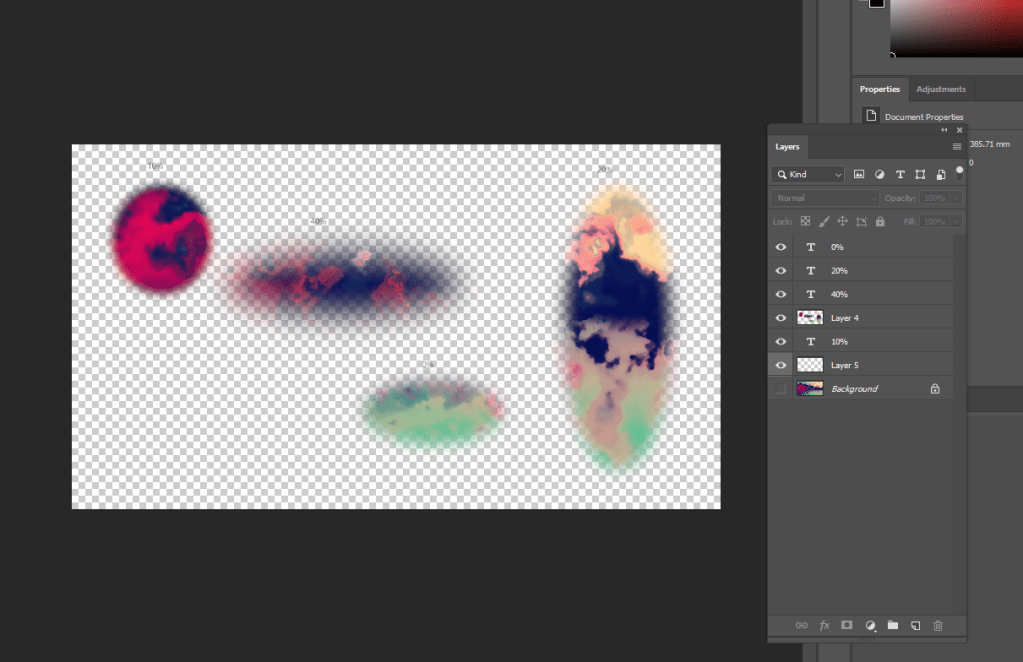Switch to the Adjustments tab
This screenshot has width=1023, height=662.
[940, 89]
